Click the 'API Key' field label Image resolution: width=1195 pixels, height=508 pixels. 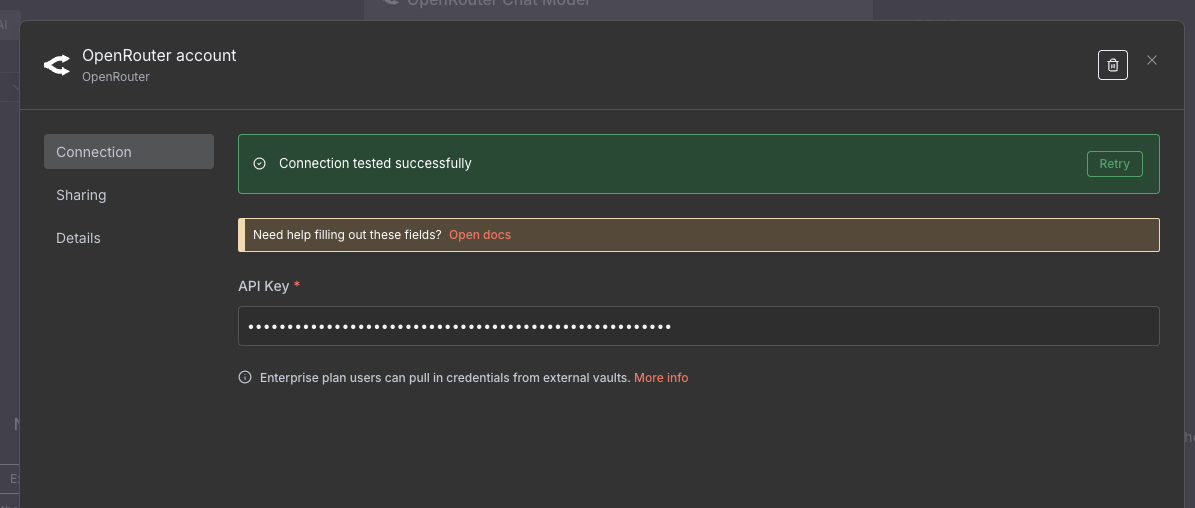(x=264, y=286)
